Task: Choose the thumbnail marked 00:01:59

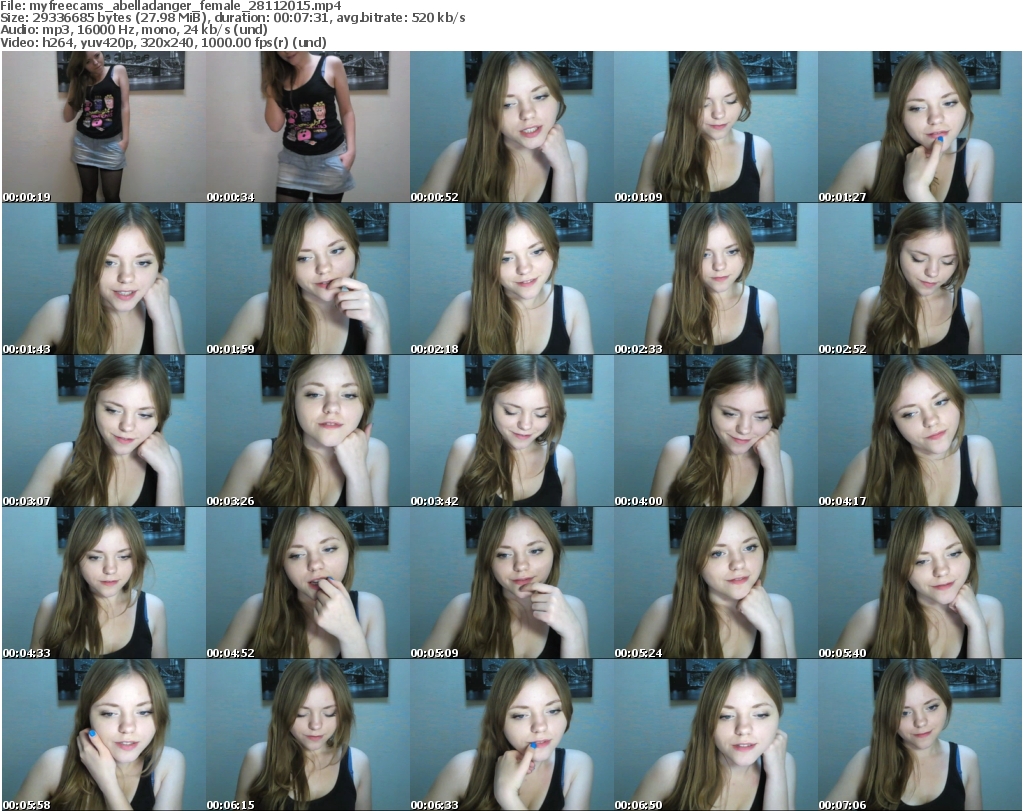Action: click(308, 279)
